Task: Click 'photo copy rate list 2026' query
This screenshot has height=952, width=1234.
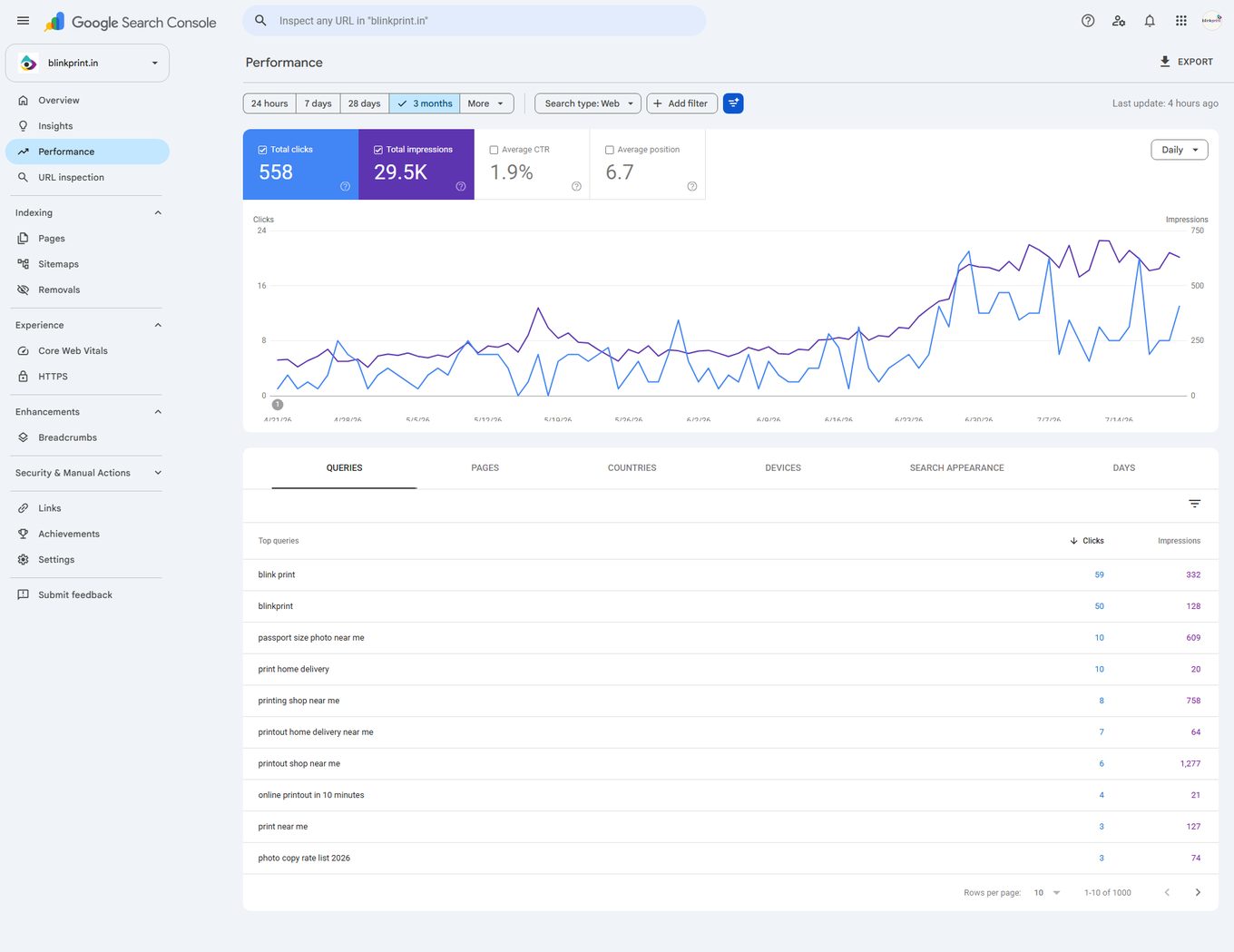Action: tap(304, 858)
